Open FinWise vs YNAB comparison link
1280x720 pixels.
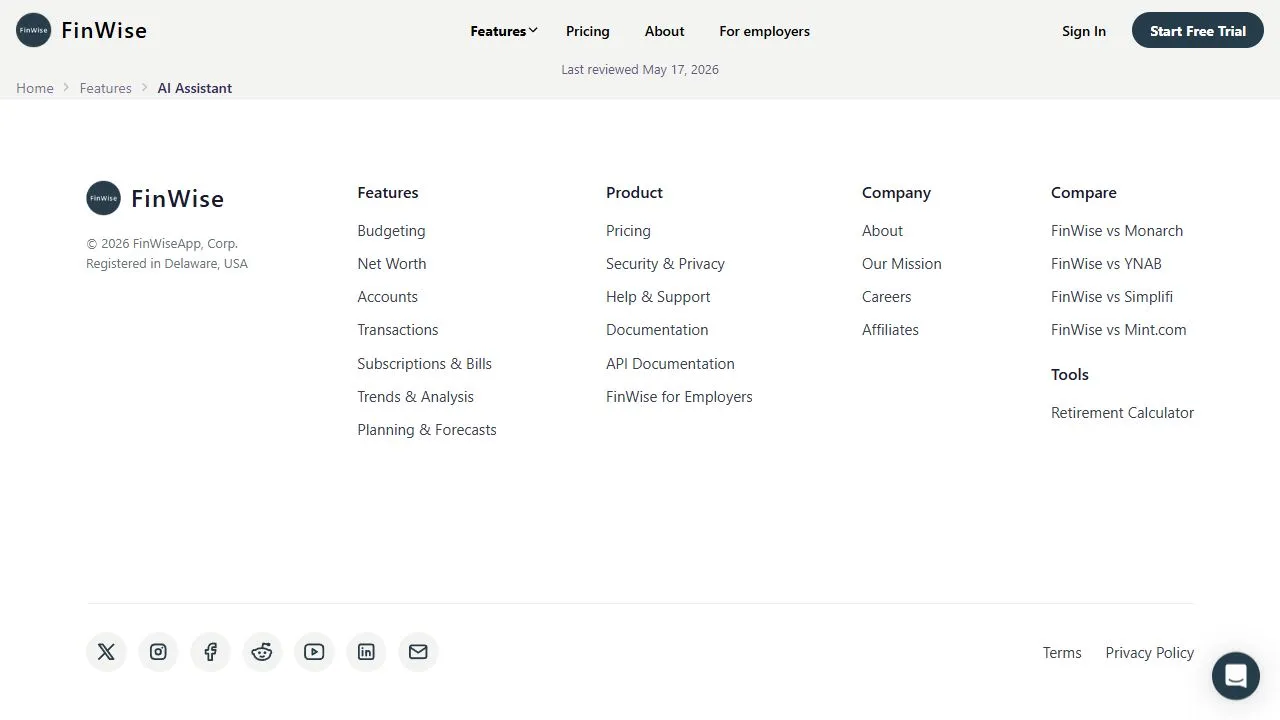tap(1106, 264)
